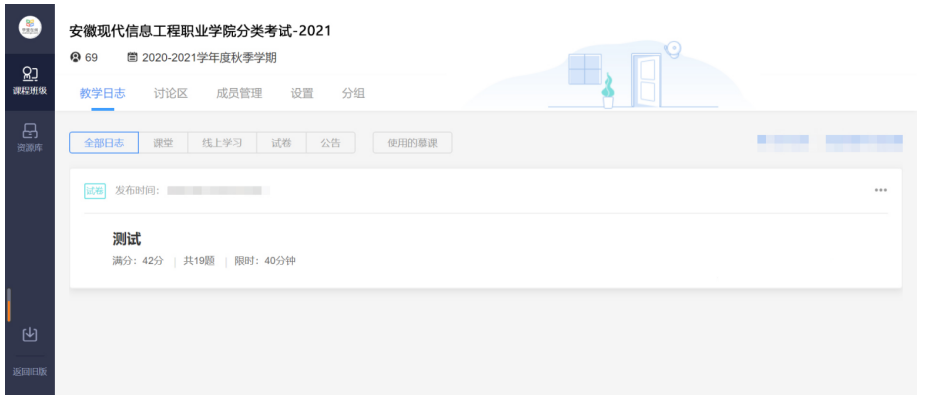Screen dimensions: 925x402
Task: Click the member count icon showing 69
Action: [74, 58]
